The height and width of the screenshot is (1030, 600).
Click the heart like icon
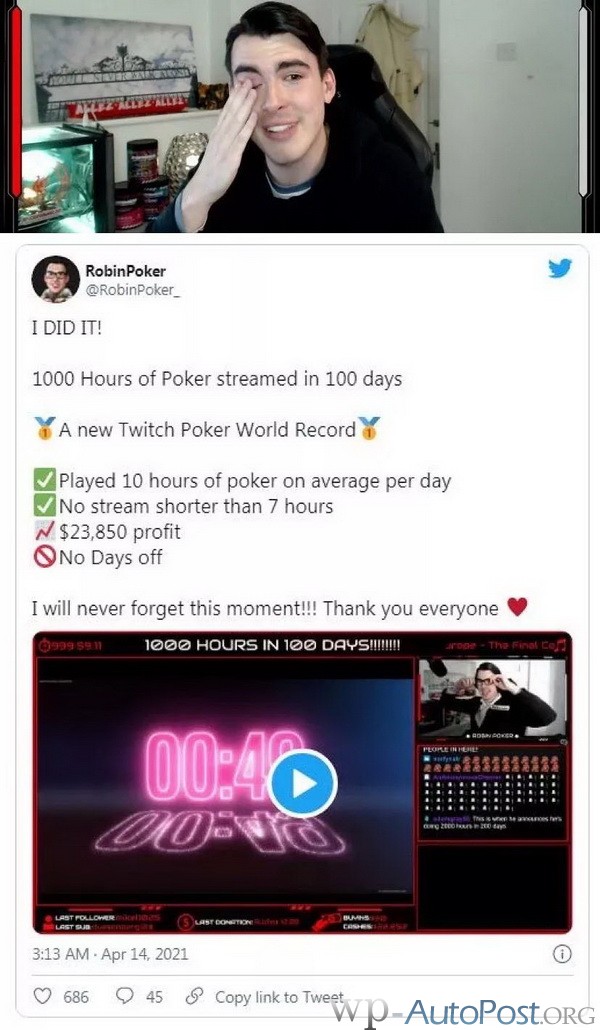43,996
